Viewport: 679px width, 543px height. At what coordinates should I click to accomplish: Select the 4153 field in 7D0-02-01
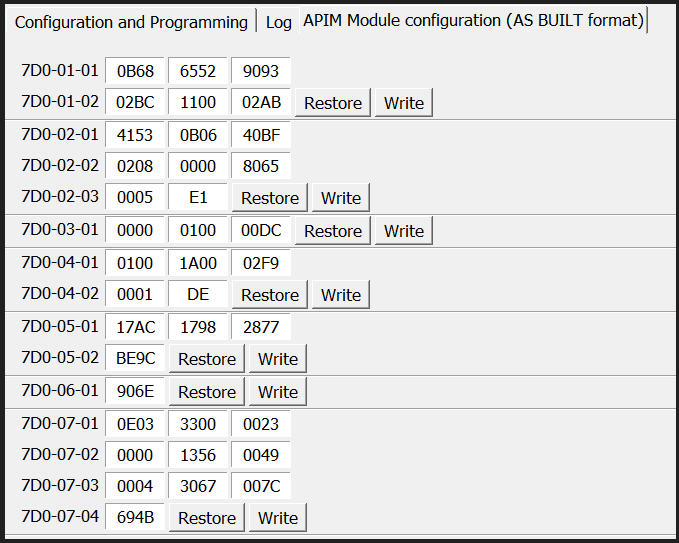(135, 134)
